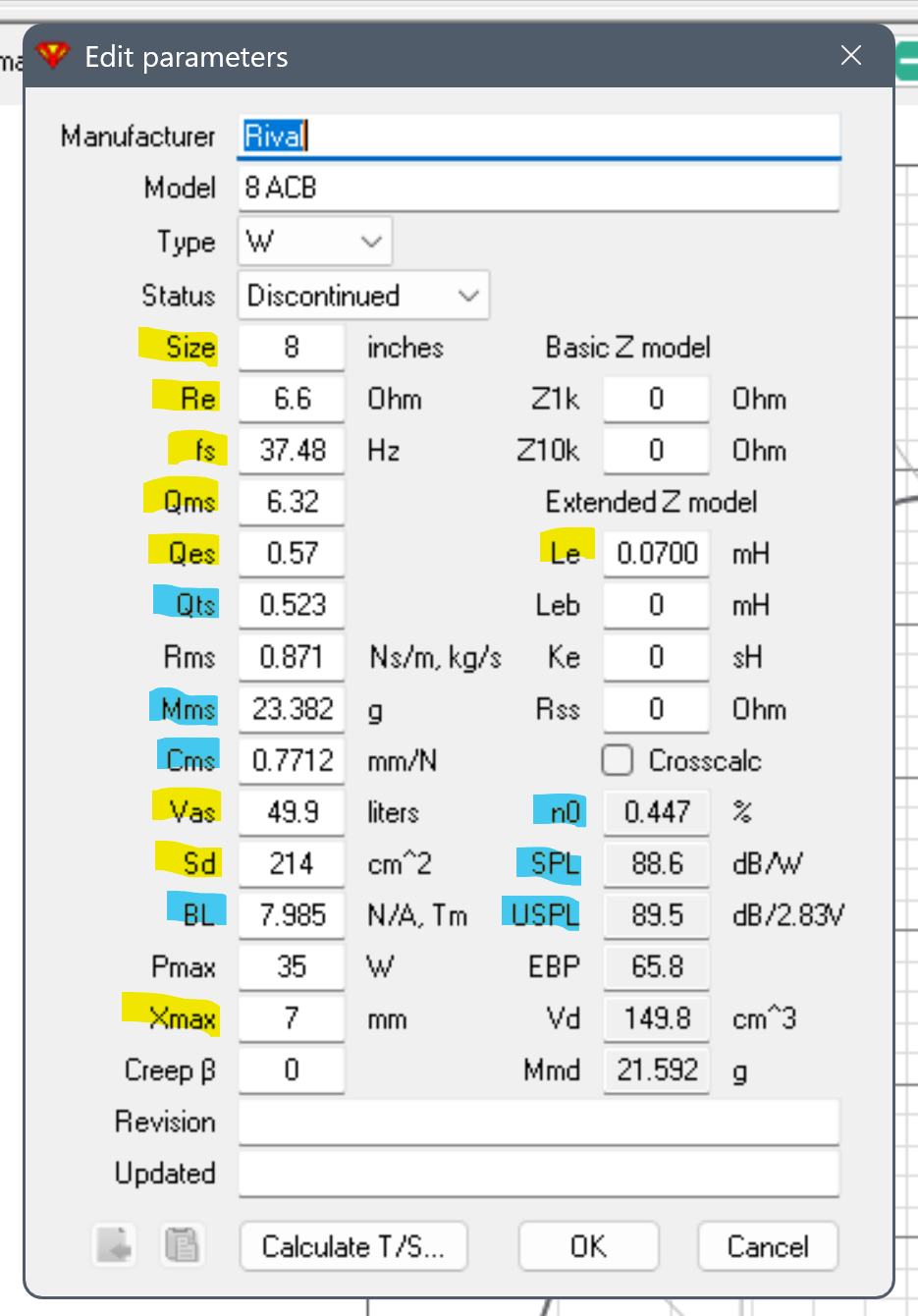The image size is (918, 1316).
Task: Click the Calculate T/S... button
Action: point(353,1246)
